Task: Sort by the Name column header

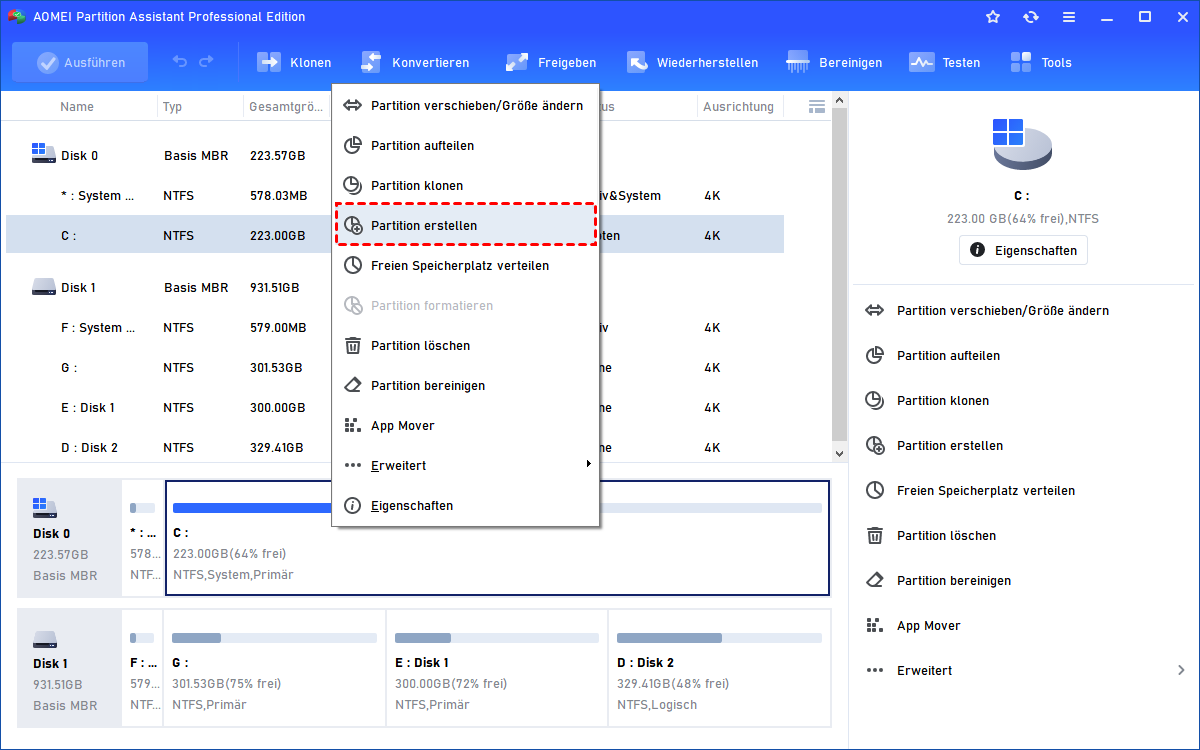Action: click(77, 106)
